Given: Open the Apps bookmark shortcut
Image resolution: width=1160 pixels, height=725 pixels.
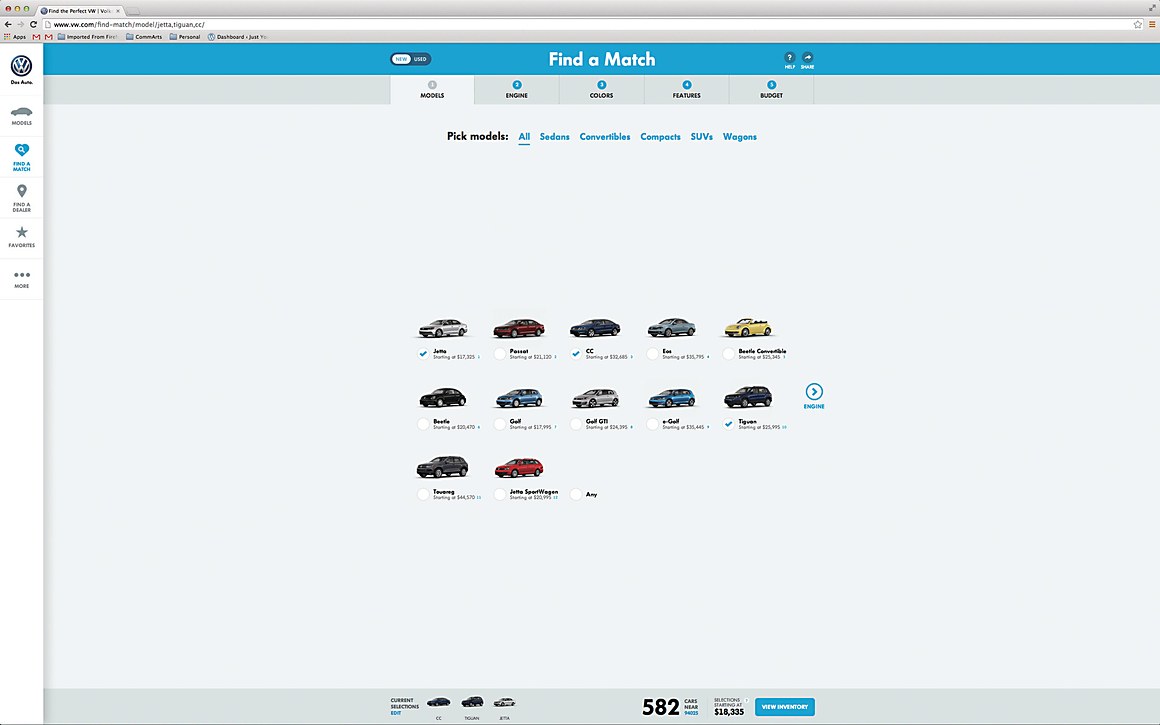Looking at the screenshot, I should pyautogui.click(x=15, y=36).
